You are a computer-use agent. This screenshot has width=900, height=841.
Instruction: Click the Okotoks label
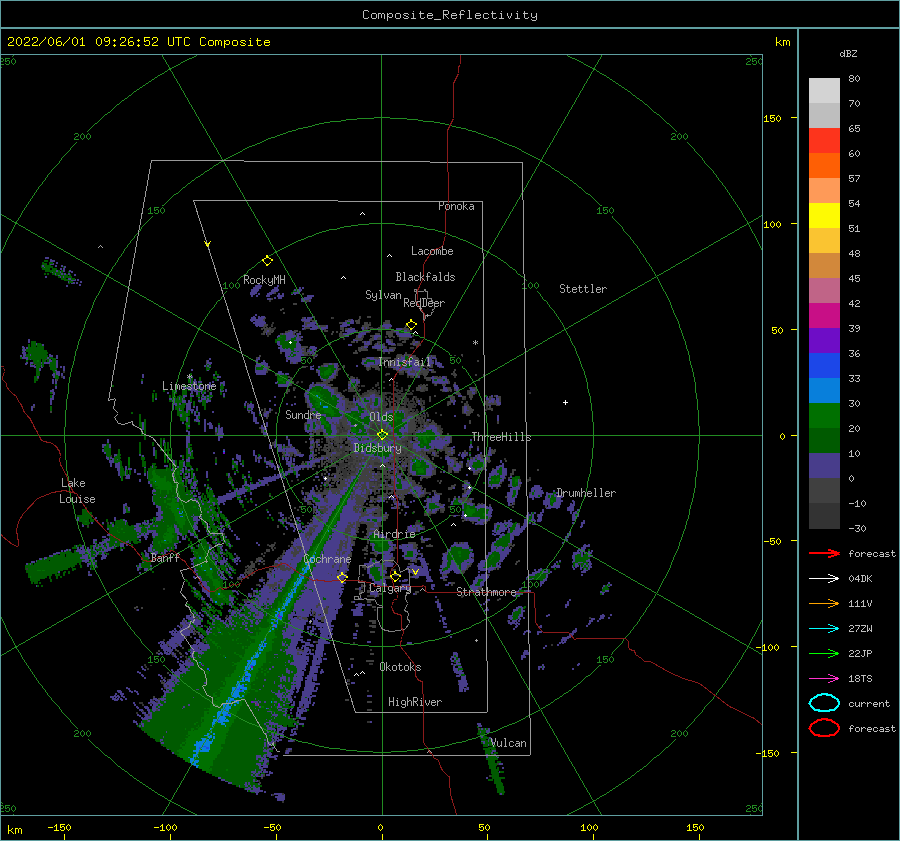tap(400, 667)
